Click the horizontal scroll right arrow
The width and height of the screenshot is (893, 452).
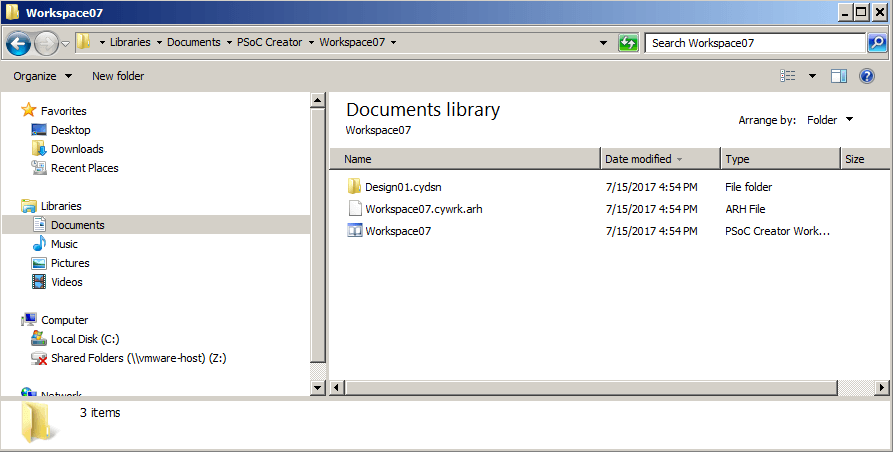click(882, 388)
